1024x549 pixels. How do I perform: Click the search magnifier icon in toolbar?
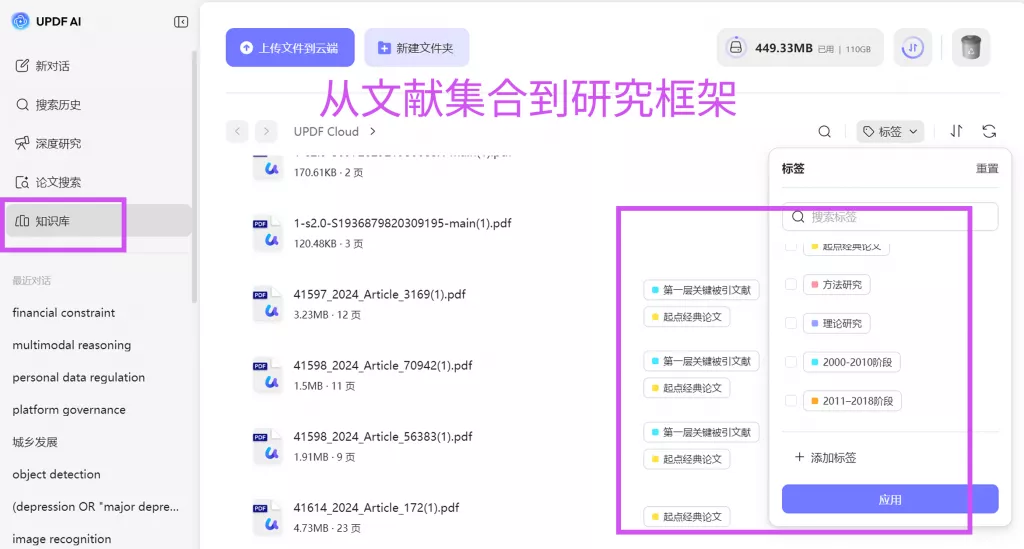pyautogui.click(x=825, y=132)
